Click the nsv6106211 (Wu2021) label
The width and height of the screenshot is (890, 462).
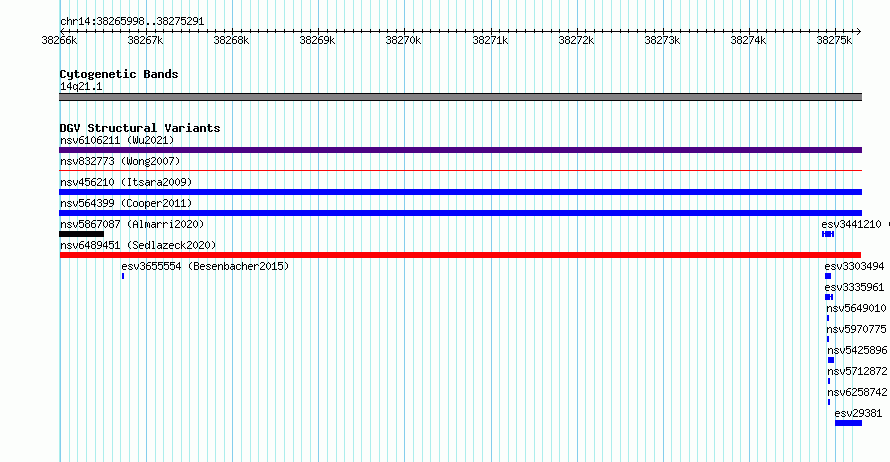click(x=117, y=140)
